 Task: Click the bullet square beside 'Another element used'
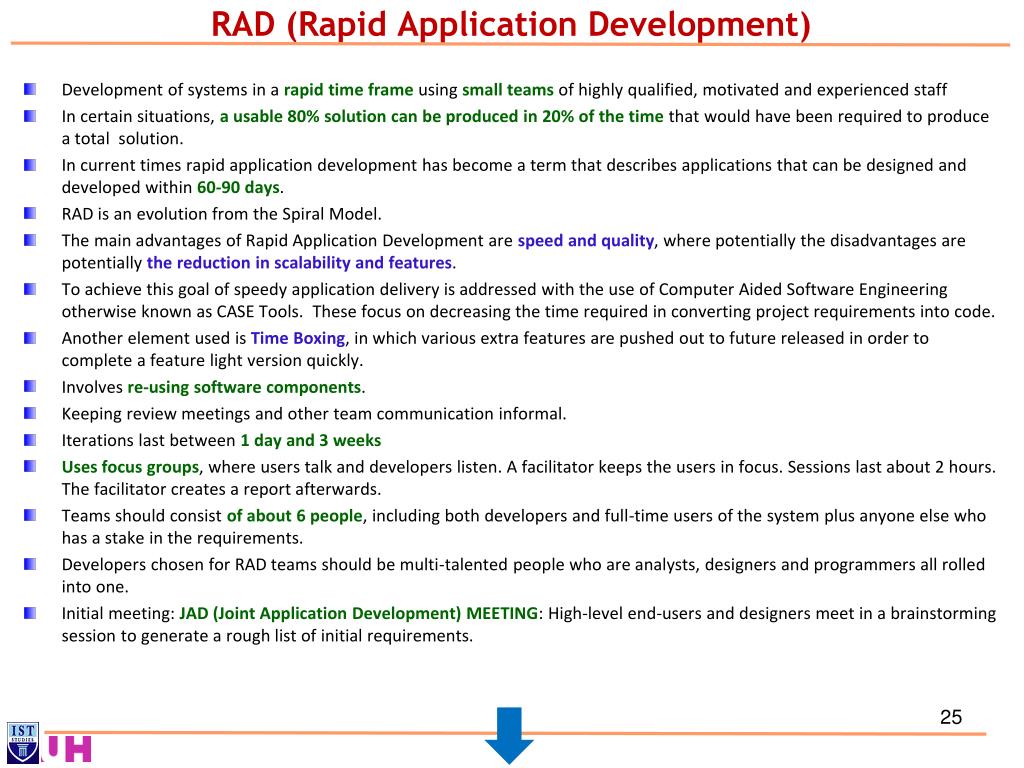click(x=30, y=338)
